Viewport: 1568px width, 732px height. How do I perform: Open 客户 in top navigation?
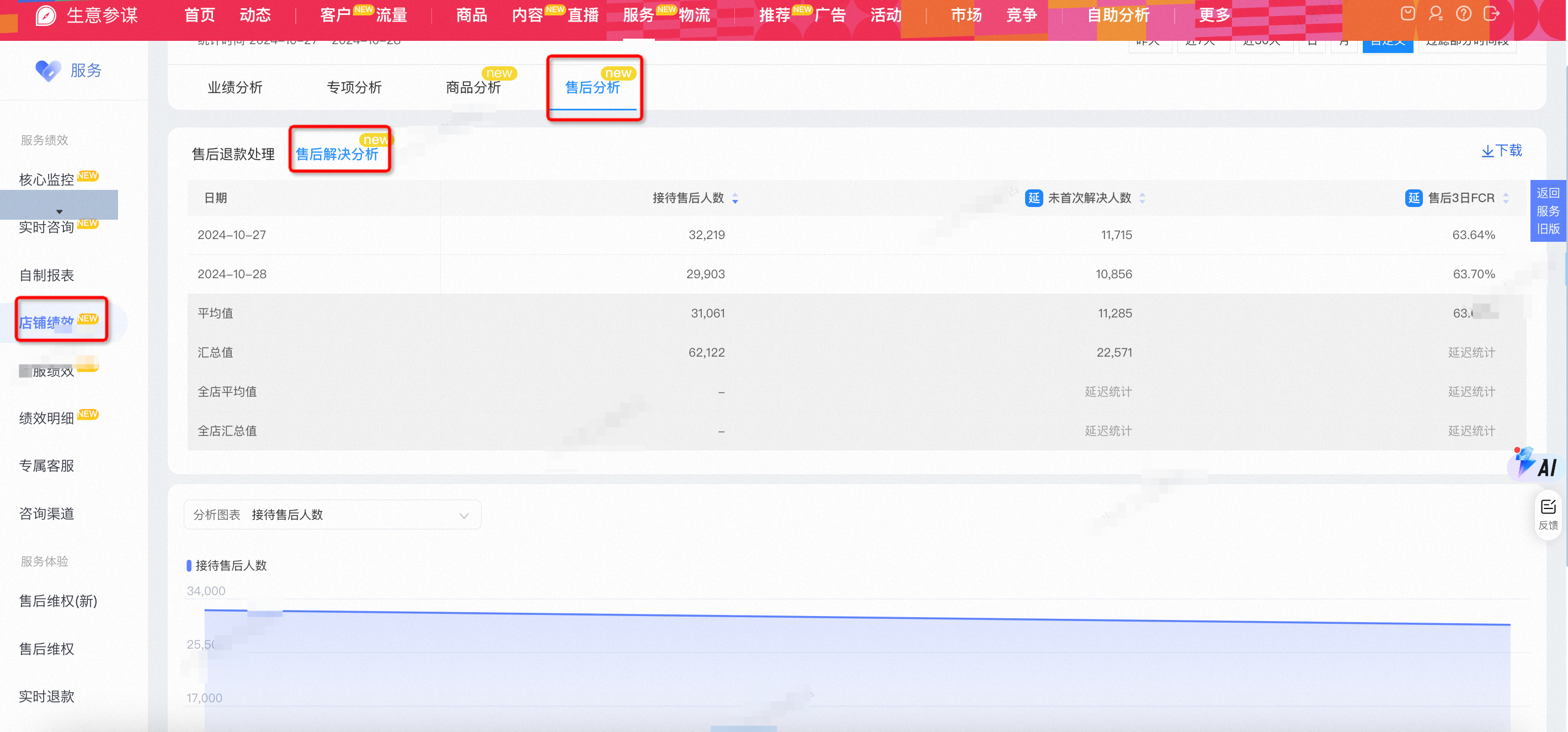click(335, 15)
